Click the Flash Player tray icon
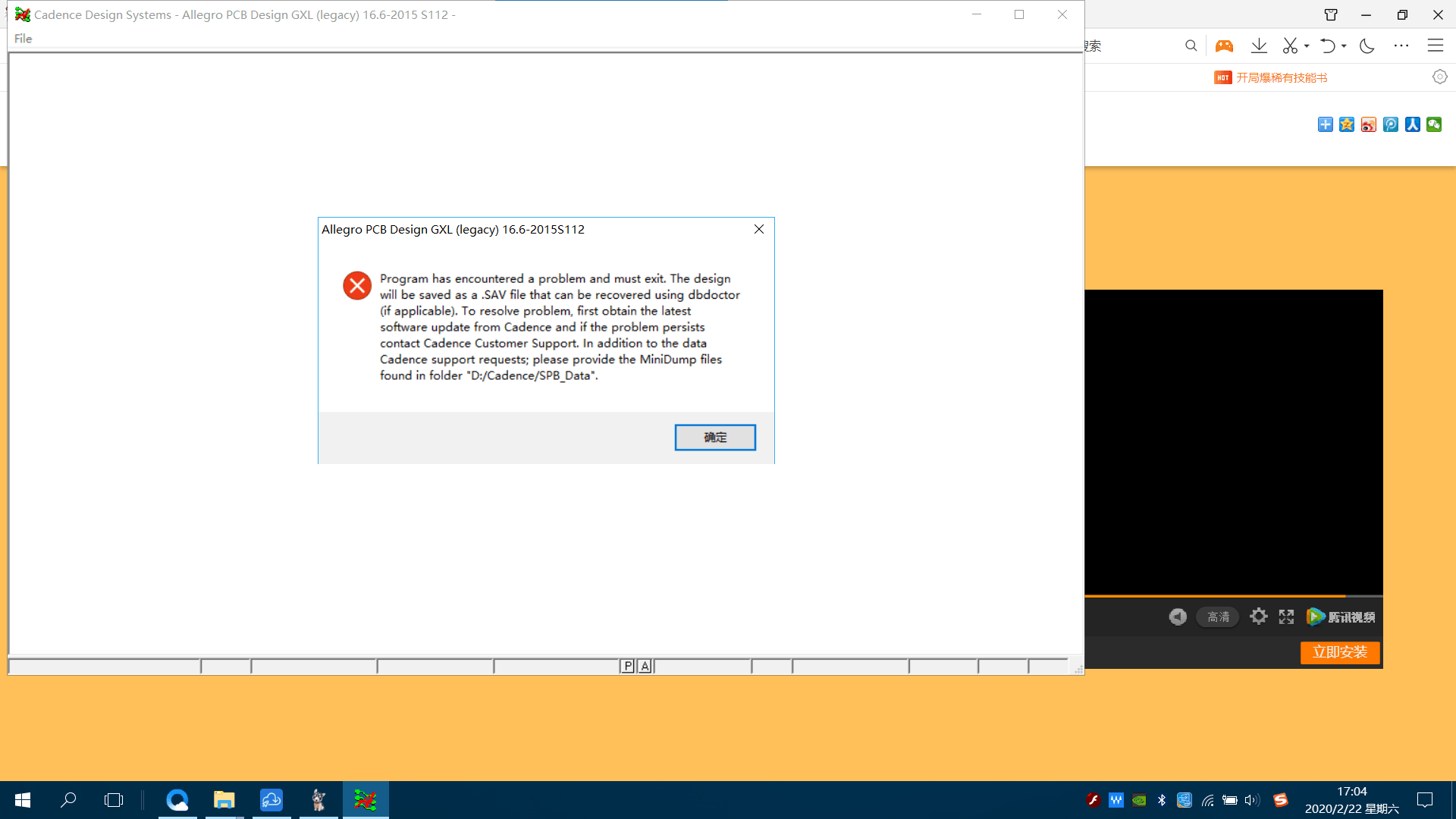 tap(1093, 800)
